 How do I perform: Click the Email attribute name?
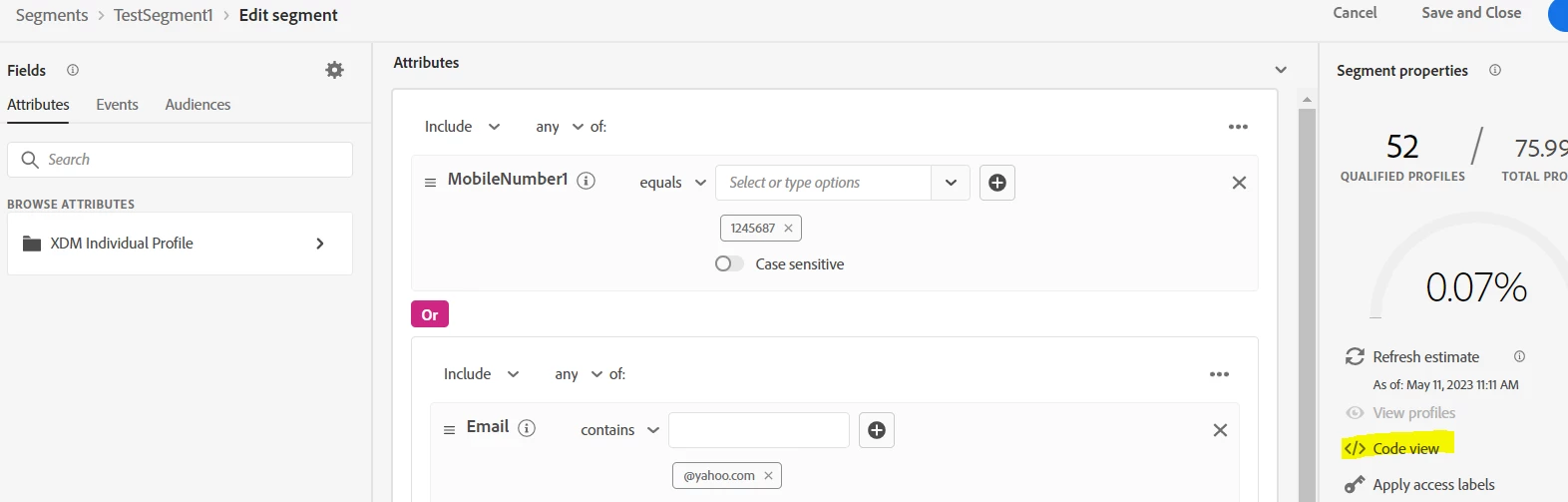488,427
